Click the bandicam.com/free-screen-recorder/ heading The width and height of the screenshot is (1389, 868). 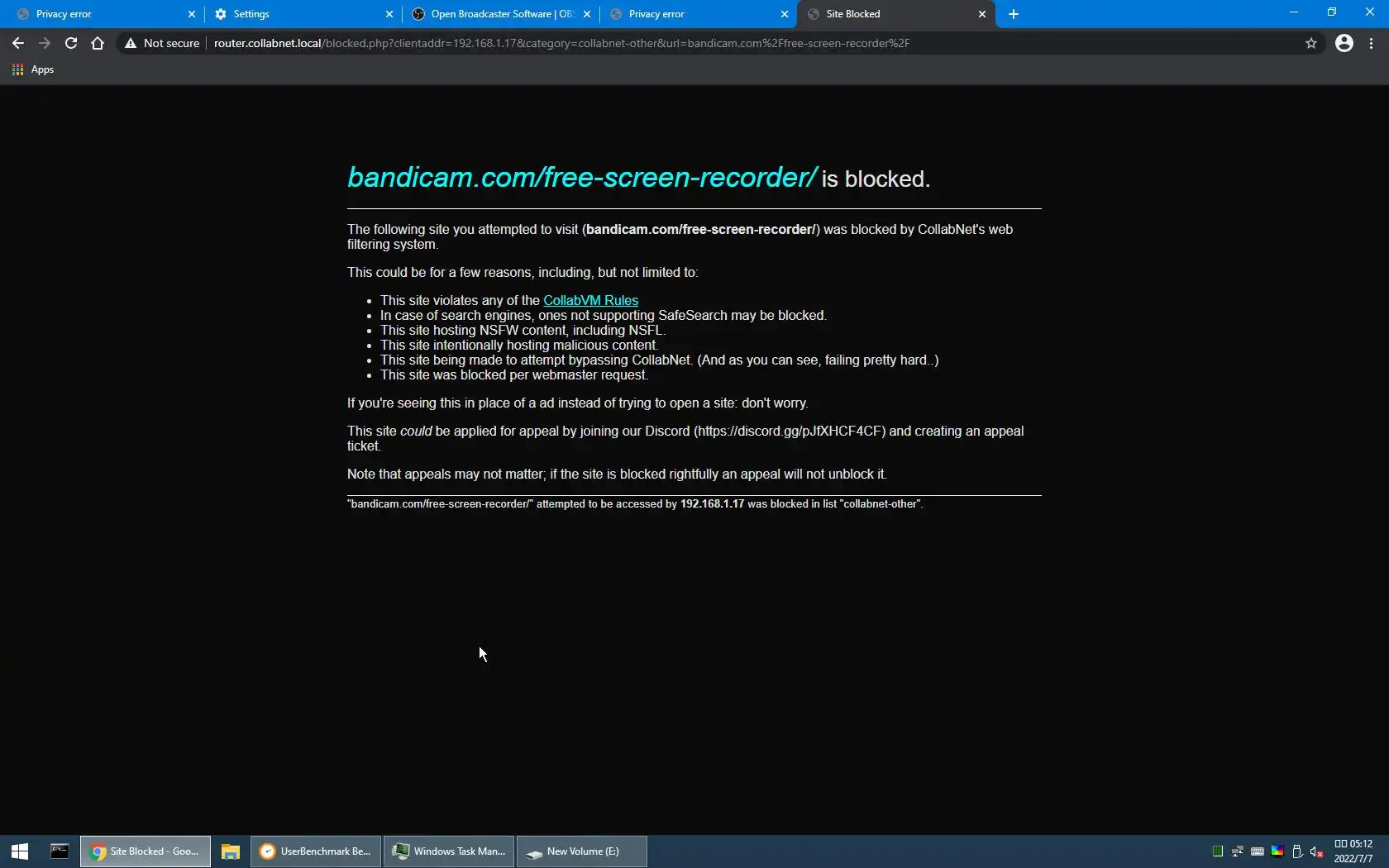[582, 177]
